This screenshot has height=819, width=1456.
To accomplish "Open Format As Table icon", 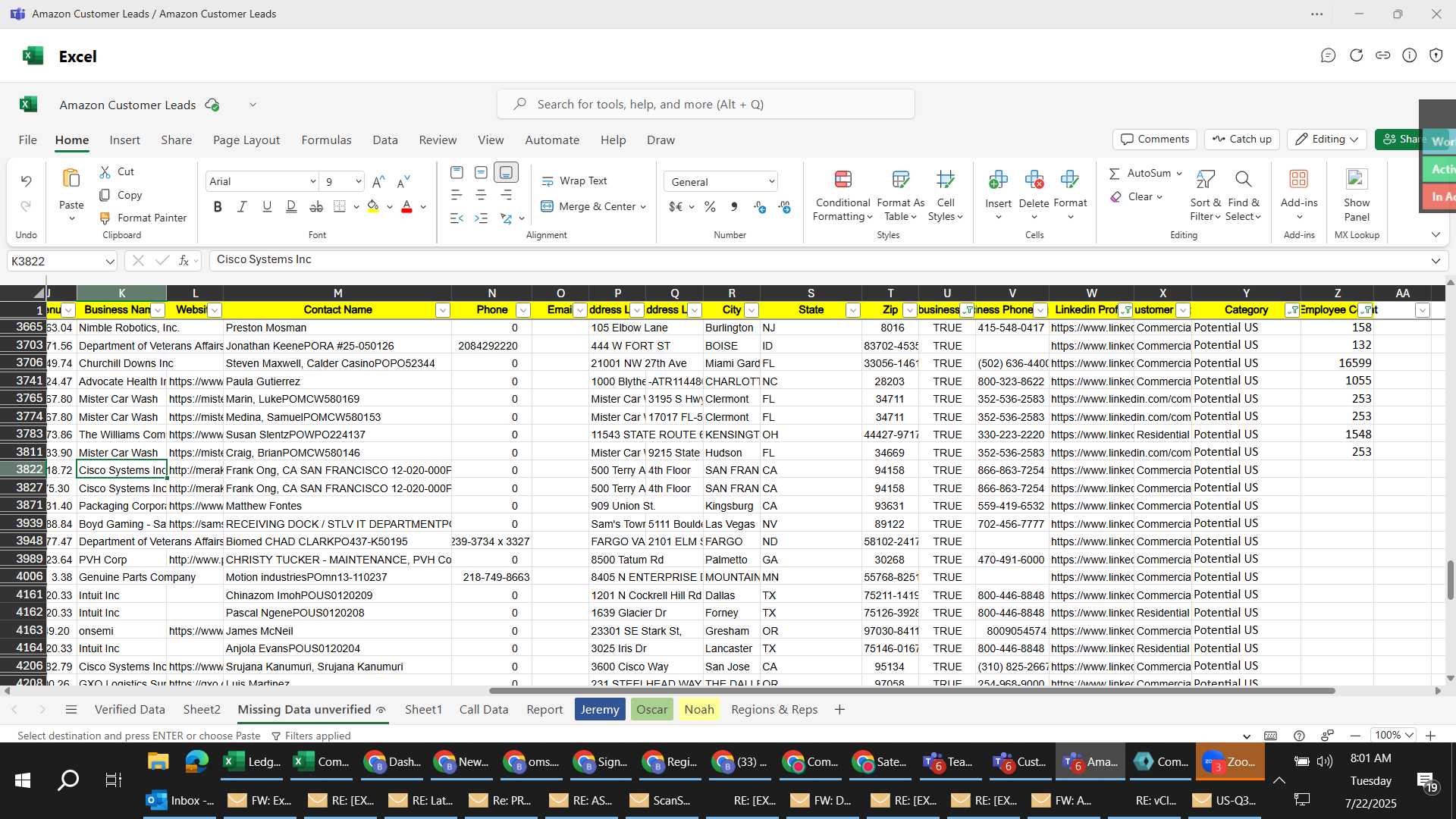I will tap(900, 180).
